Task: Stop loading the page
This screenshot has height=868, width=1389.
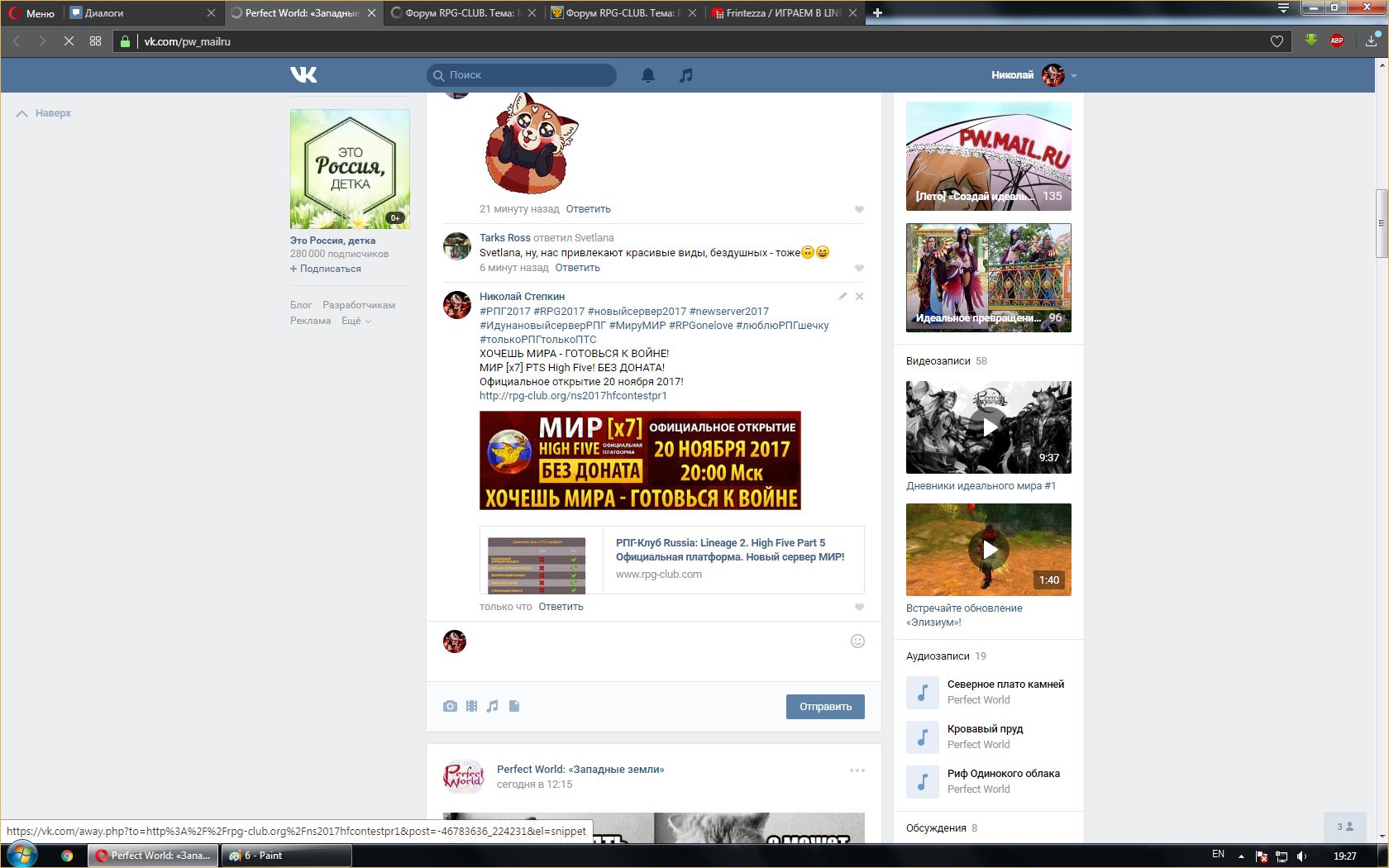Action: (x=69, y=41)
